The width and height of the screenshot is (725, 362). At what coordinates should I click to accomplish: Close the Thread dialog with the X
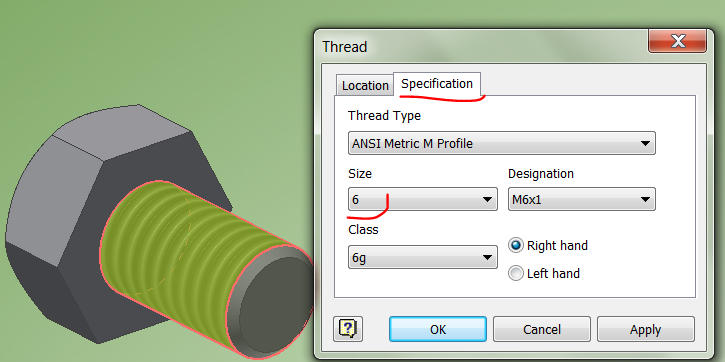[x=677, y=41]
